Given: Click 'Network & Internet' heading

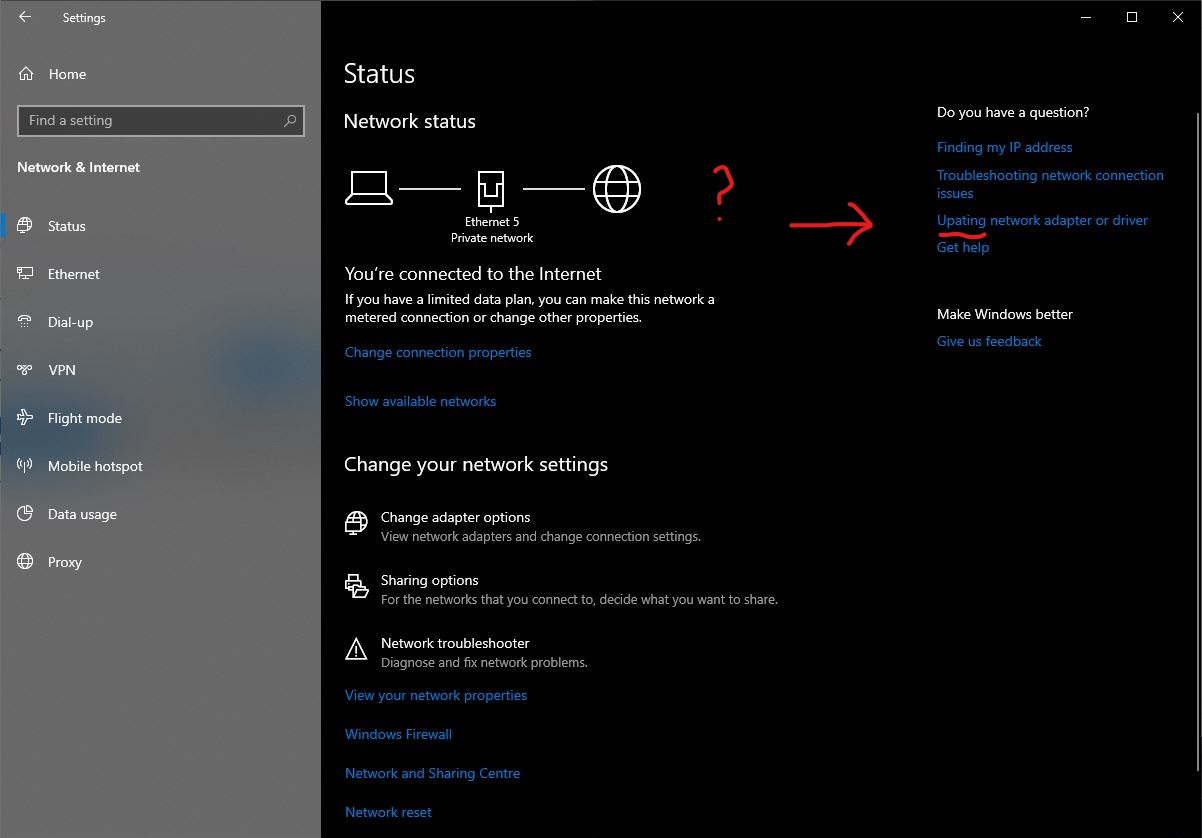Looking at the screenshot, I should point(78,167).
